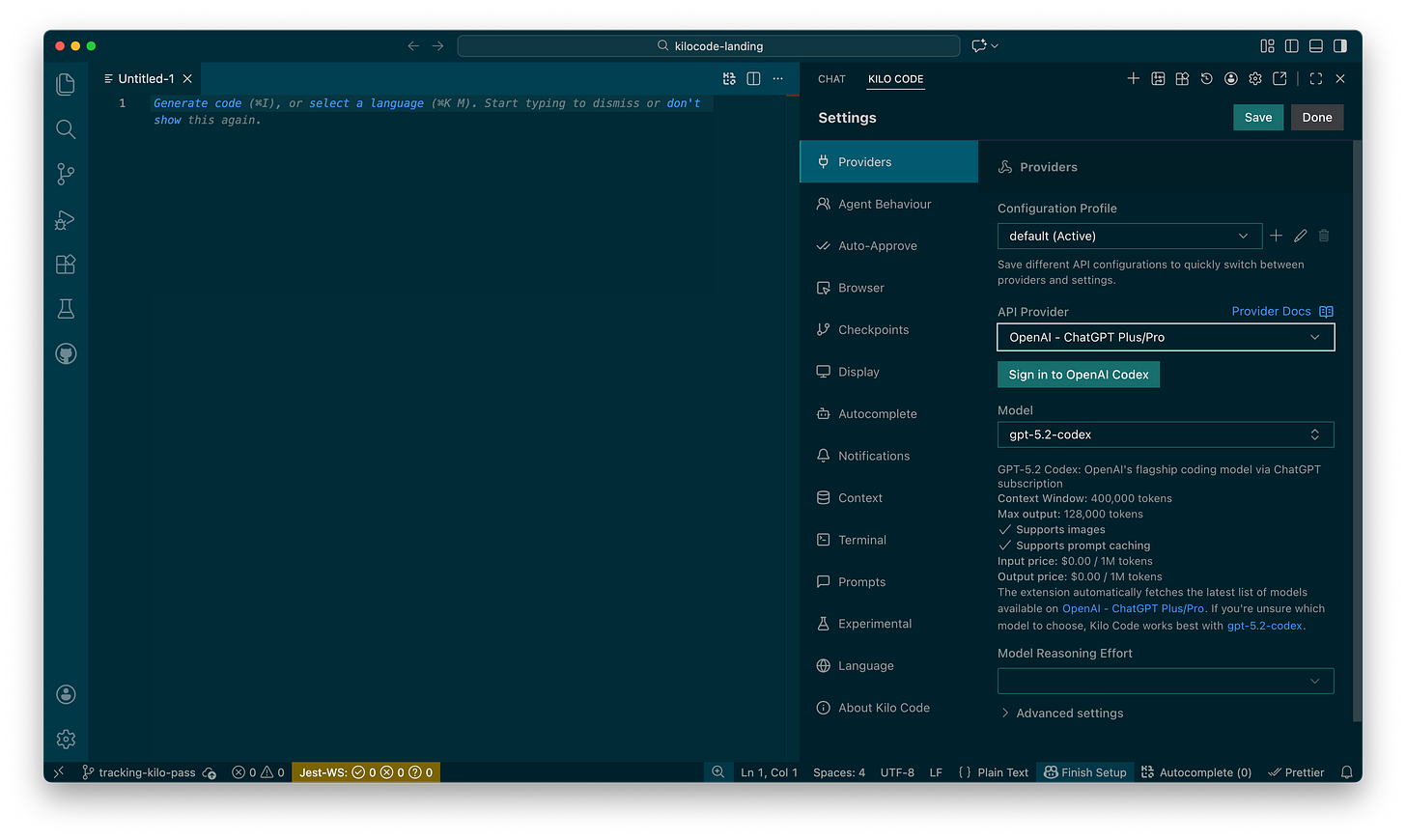Viewport: 1406px width, 840px height.
Task: Click the gpt-5.2-codex recommendation link
Action: tap(1264, 626)
